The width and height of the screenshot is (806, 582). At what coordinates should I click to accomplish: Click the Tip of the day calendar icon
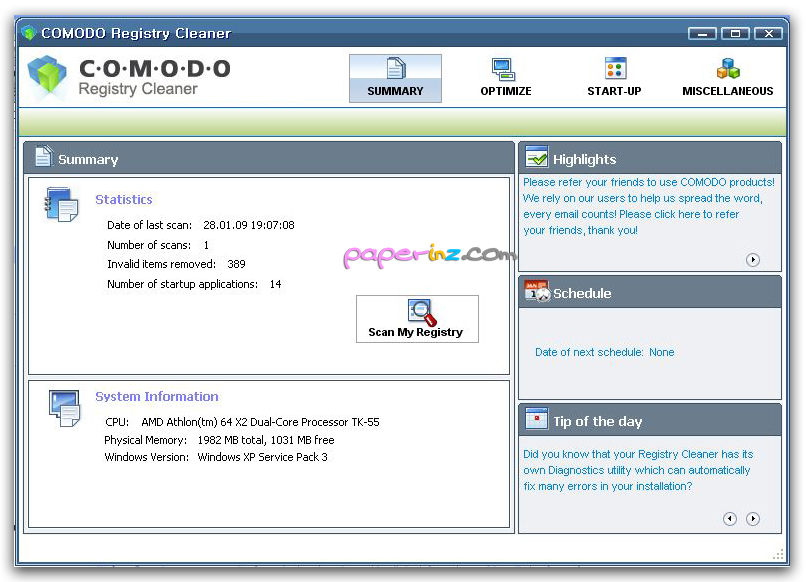tap(537, 419)
